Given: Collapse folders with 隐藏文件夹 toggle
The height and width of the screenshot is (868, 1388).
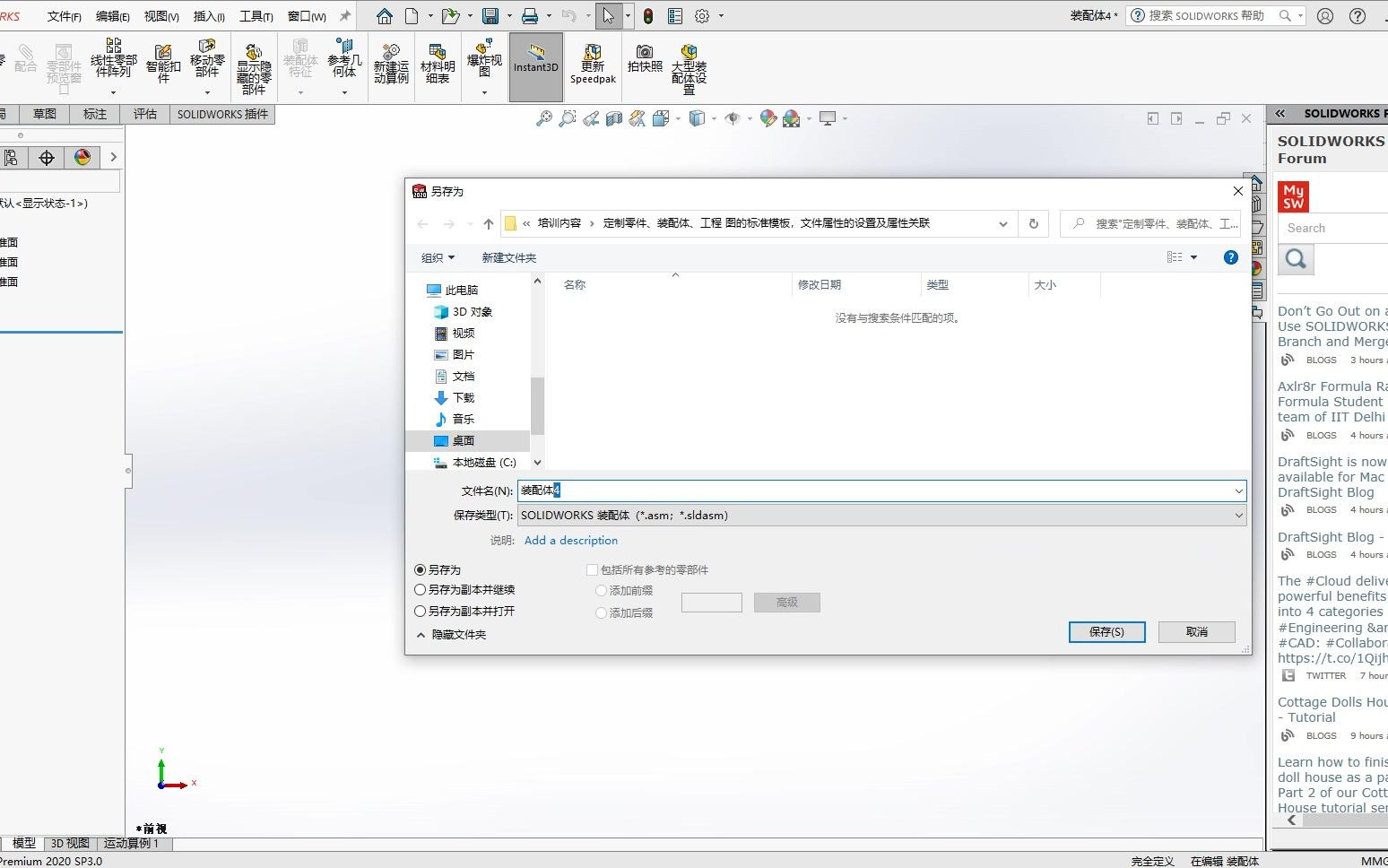Looking at the screenshot, I should 451,635.
